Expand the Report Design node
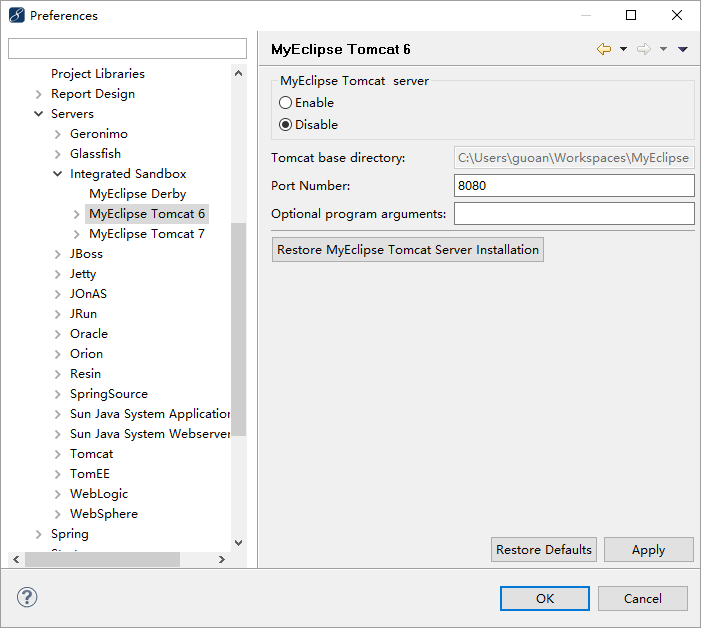701x628 pixels. pos(38,94)
